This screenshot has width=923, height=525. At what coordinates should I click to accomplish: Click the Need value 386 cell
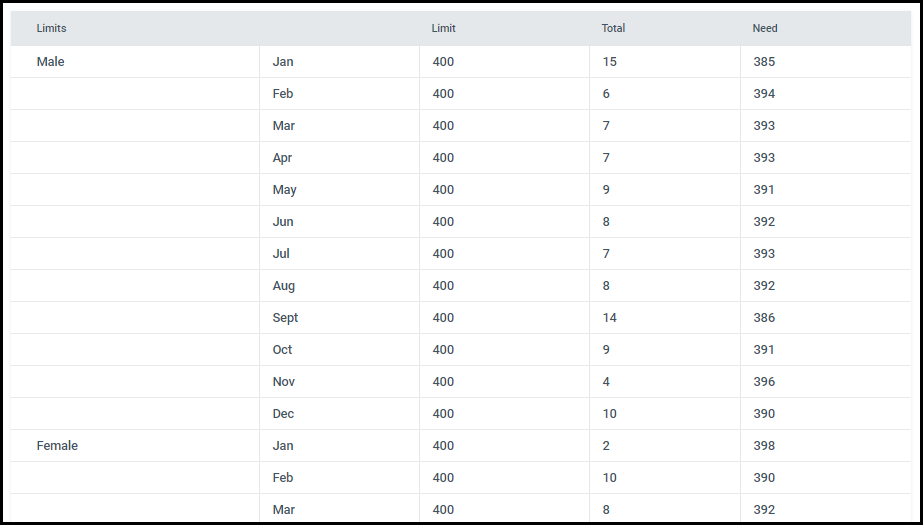(x=826, y=318)
